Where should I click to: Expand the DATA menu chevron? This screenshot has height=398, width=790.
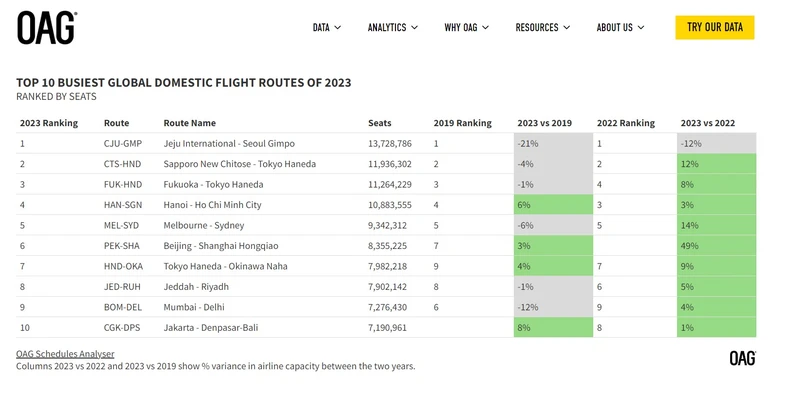tap(338, 28)
